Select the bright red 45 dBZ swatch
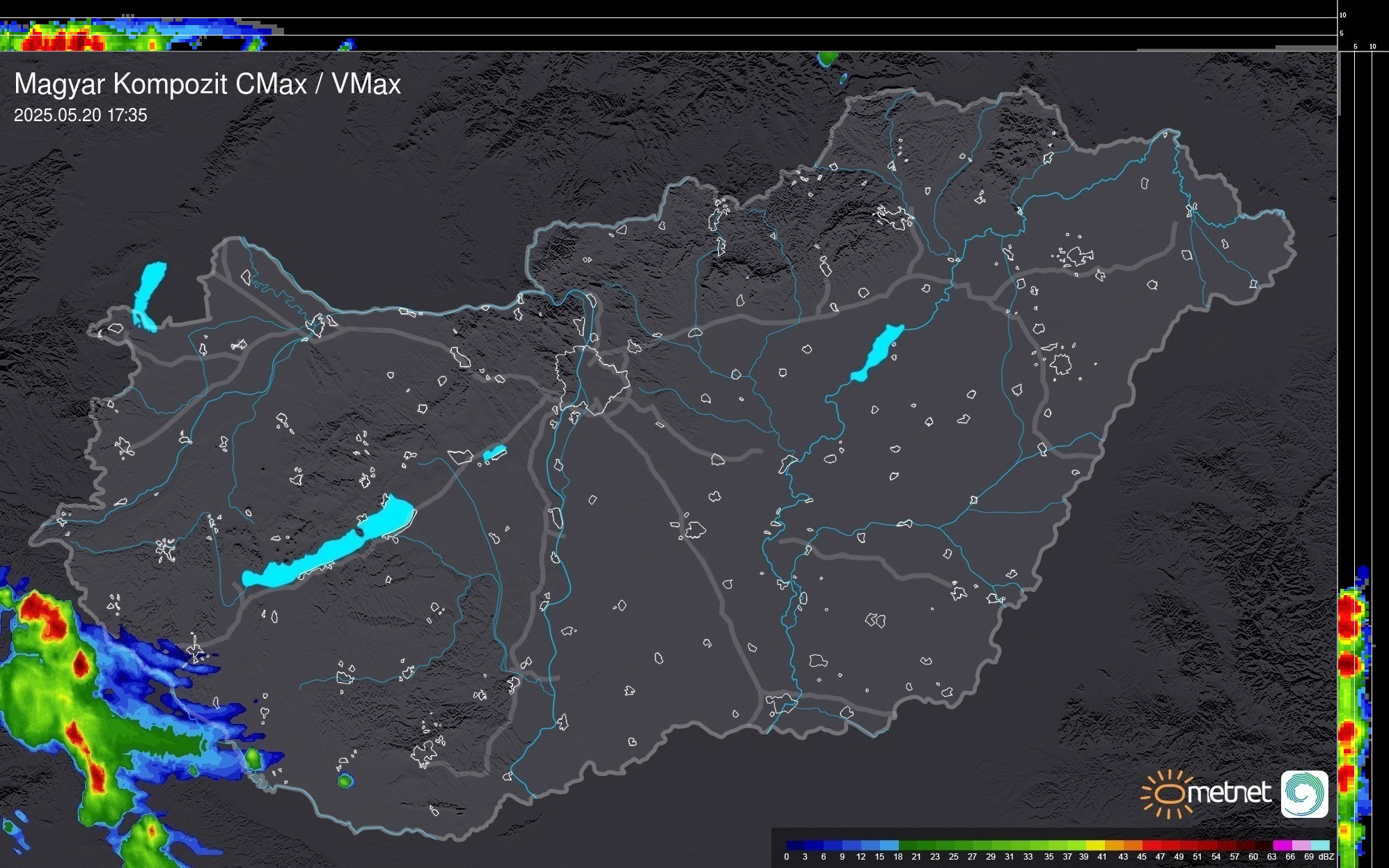Viewport: 1389px width, 868px height. coord(1151,845)
